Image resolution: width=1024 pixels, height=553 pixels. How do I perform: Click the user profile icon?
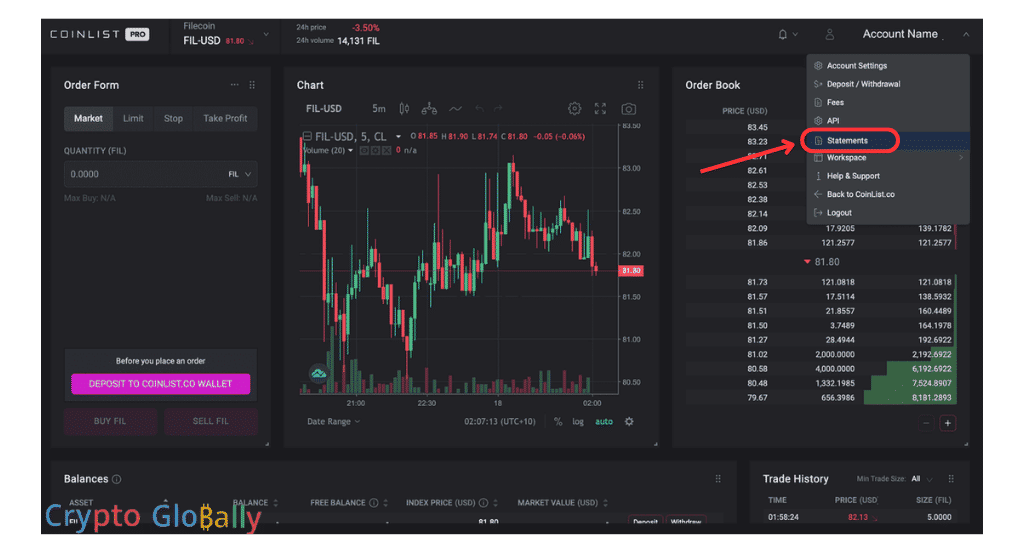[x=829, y=35]
